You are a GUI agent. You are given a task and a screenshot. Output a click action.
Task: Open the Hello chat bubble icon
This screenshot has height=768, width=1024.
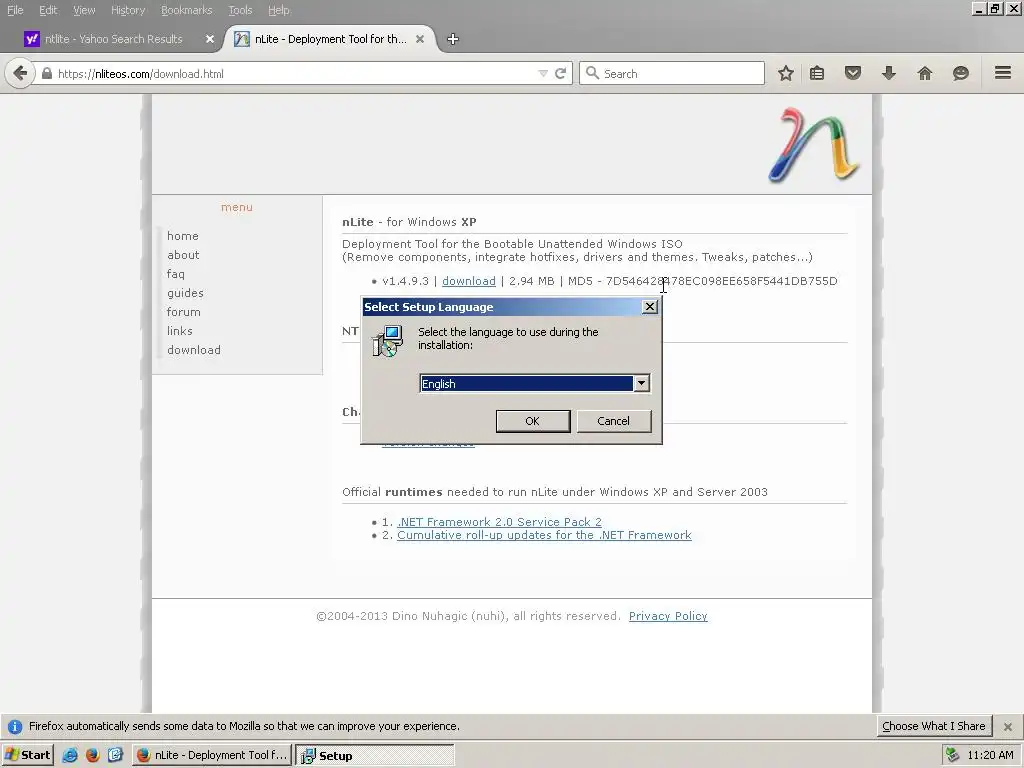961,73
